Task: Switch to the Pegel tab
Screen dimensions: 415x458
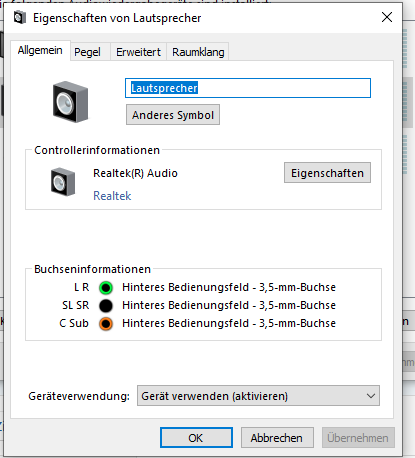Action: click(x=87, y=52)
